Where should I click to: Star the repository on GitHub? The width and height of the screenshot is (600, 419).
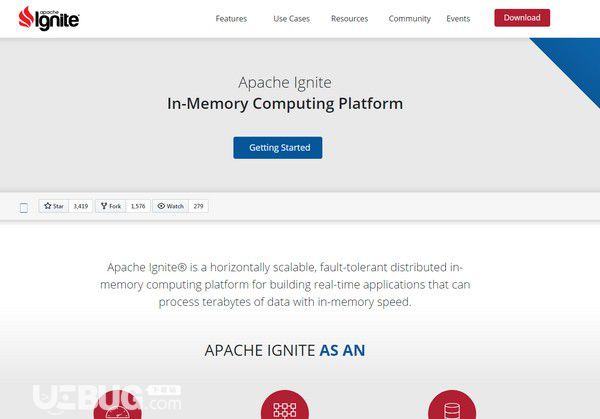(54, 206)
